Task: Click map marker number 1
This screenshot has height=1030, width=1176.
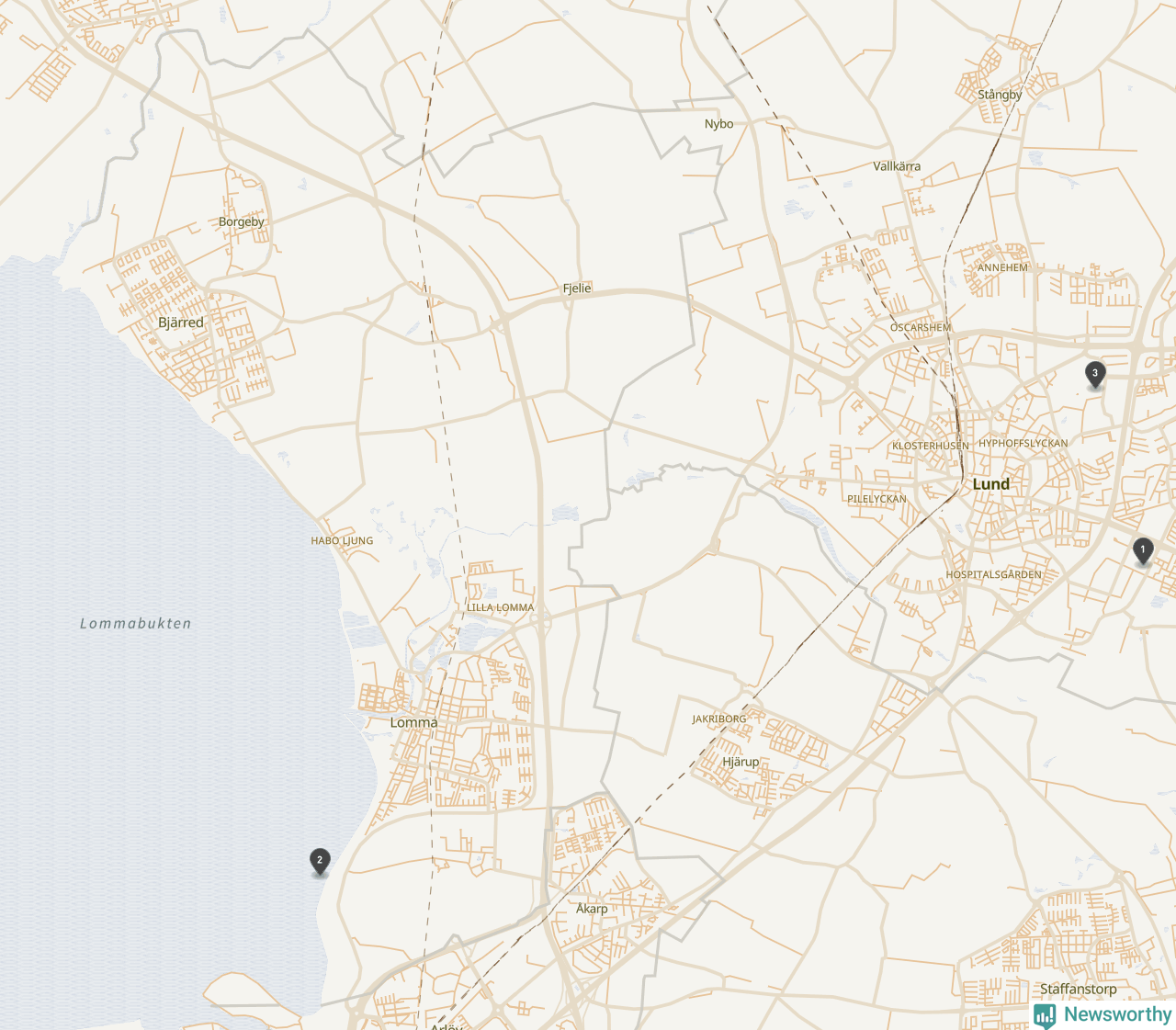Action: click(x=1143, y=550)
